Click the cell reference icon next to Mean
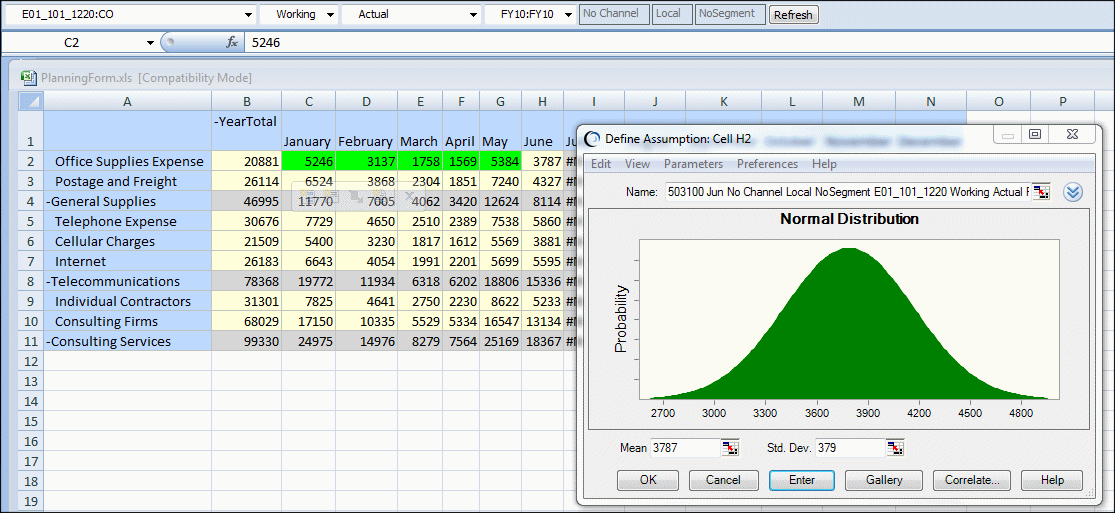 coord(730,448)
